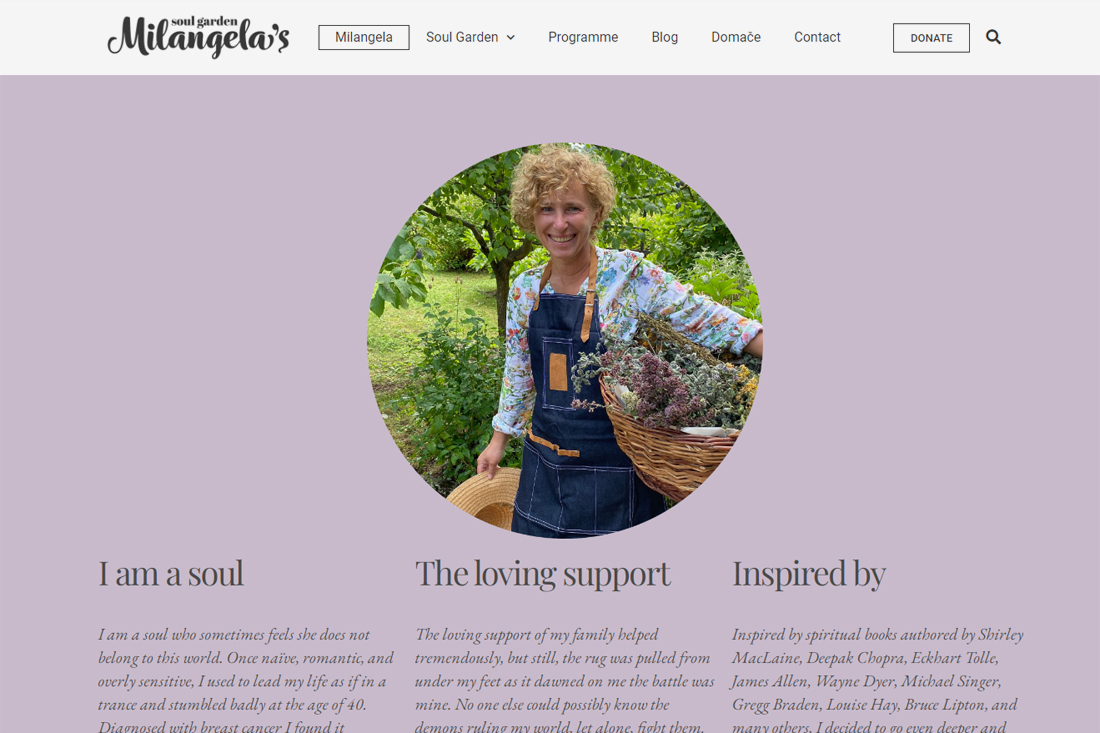Open the search magnifier icon

point(993,37)
